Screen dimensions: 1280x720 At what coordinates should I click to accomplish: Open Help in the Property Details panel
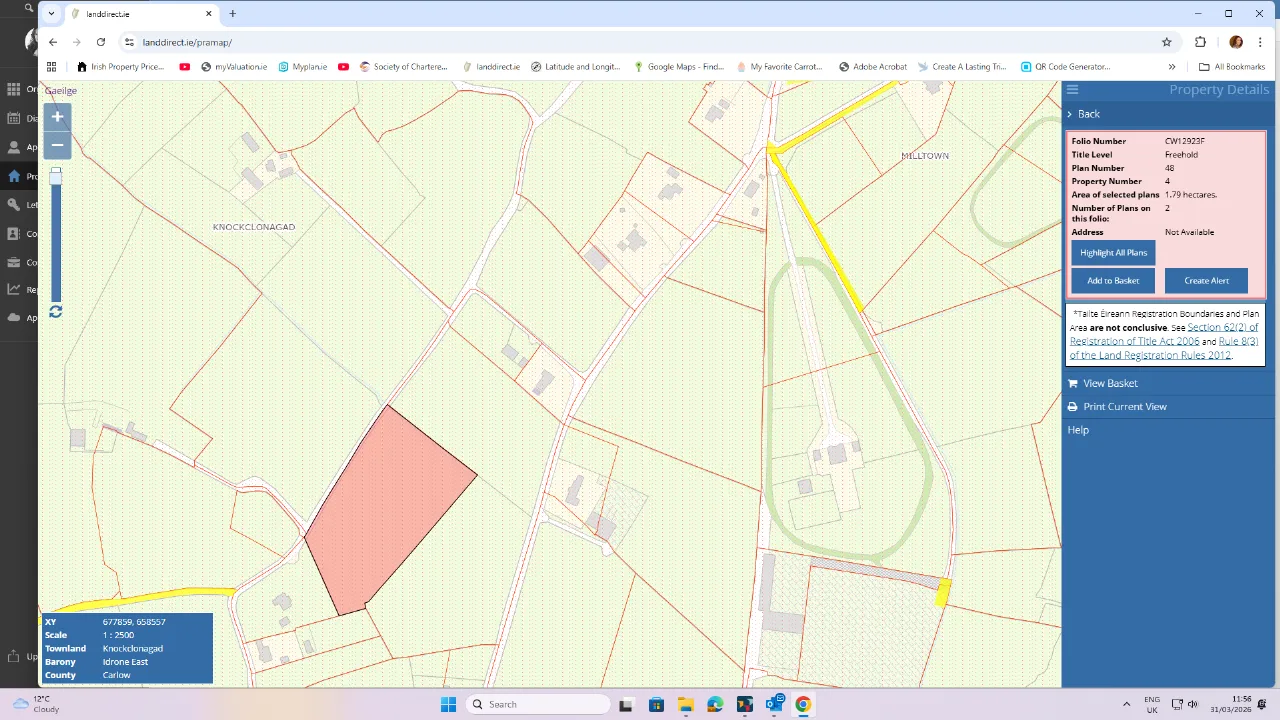click(1078, 429)
